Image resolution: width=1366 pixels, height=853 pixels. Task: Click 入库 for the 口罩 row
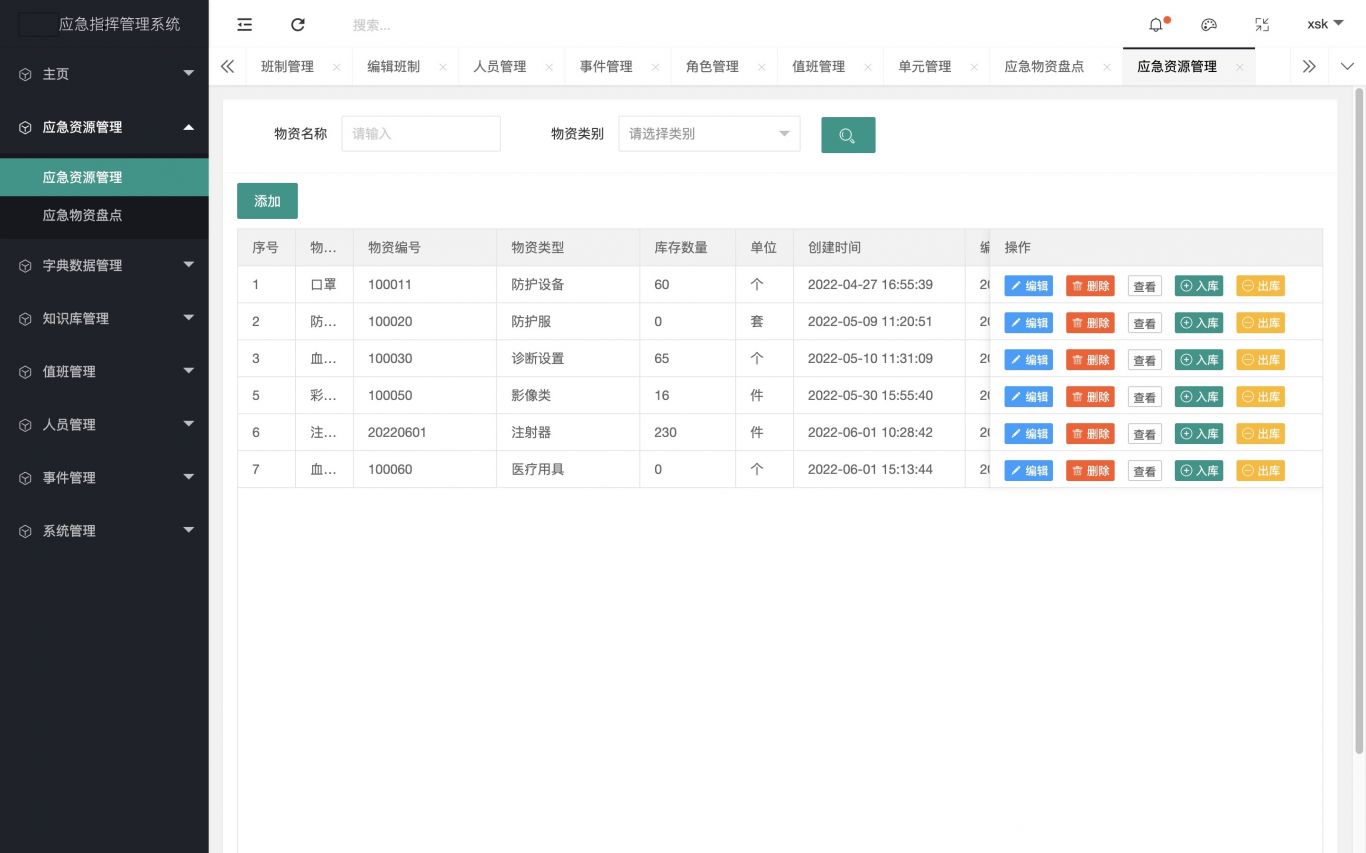click(x=1199, y=286)
